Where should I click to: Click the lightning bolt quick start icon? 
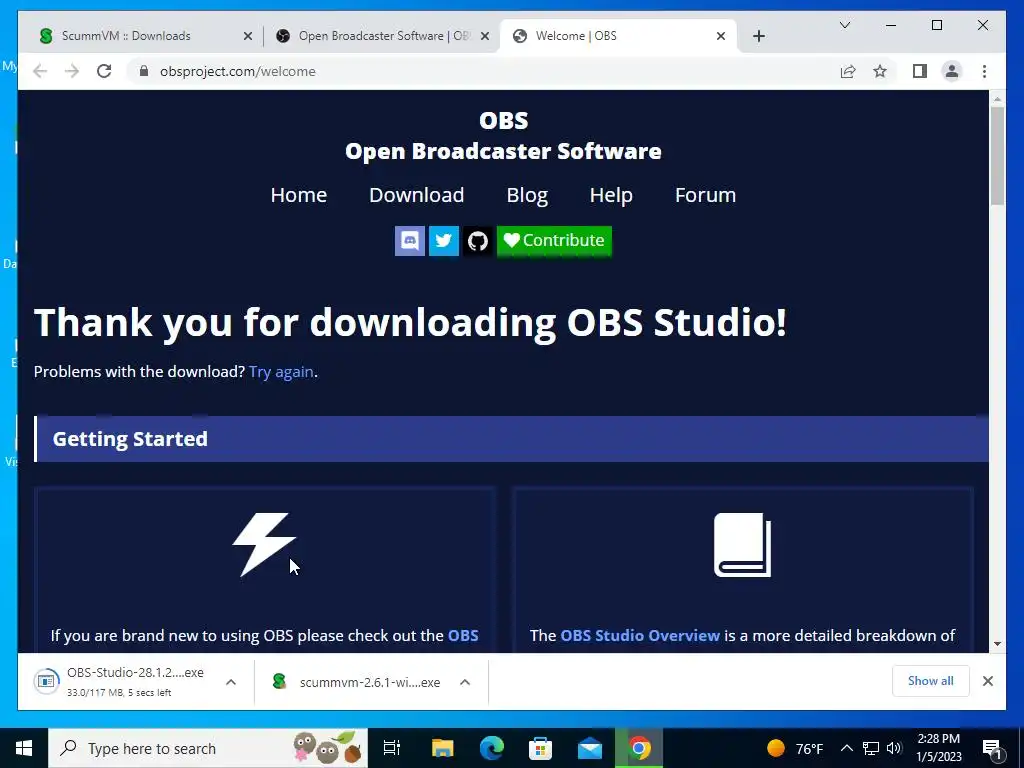tap(264, 545)
